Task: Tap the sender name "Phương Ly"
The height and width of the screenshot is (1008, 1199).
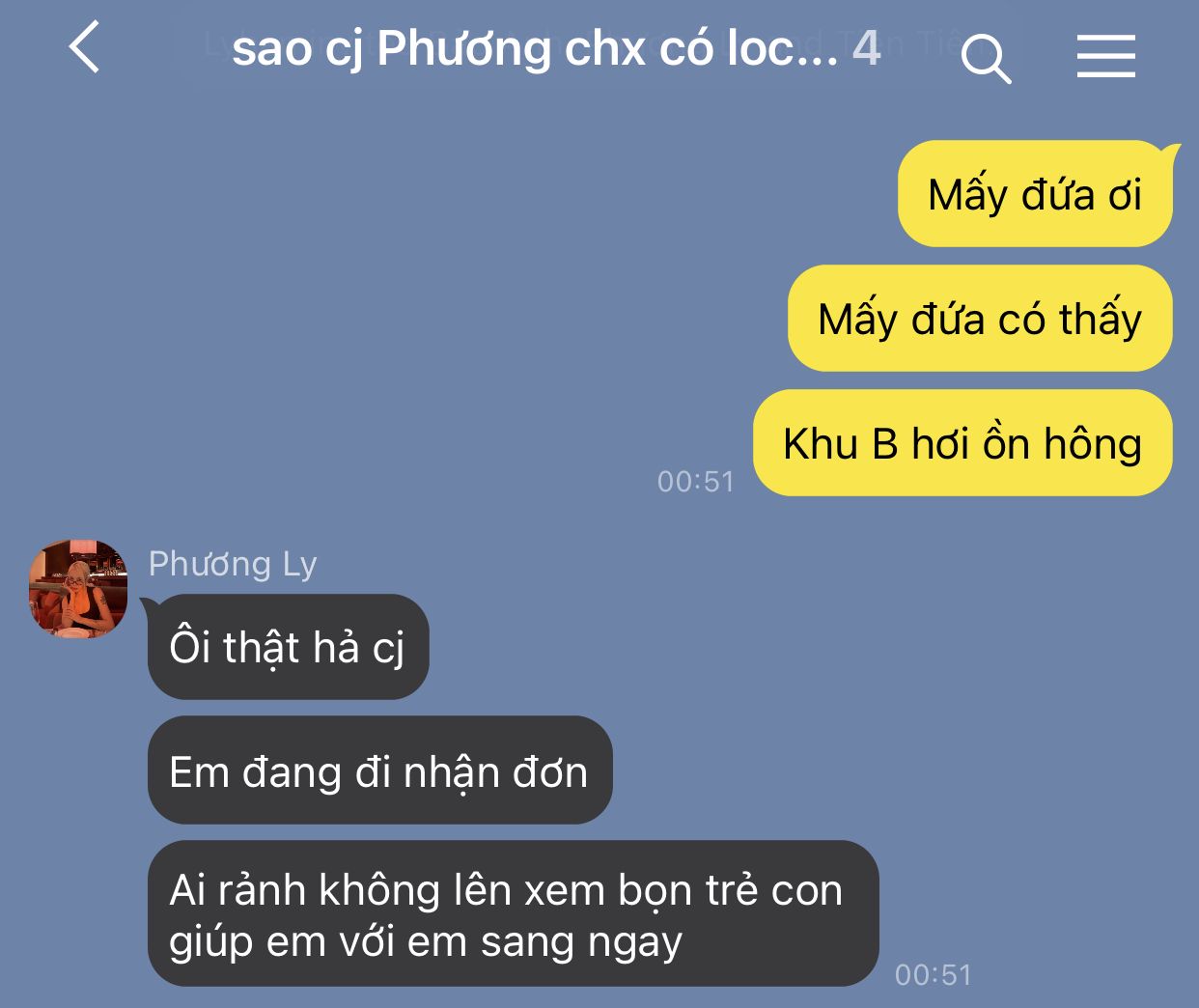Action: pyautogui.click(x=233, y=563)
